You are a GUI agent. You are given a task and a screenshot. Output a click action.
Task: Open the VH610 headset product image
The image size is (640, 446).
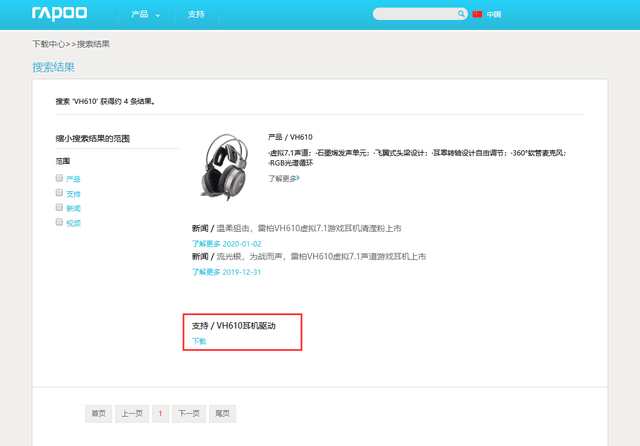click(x=224, y=166)
